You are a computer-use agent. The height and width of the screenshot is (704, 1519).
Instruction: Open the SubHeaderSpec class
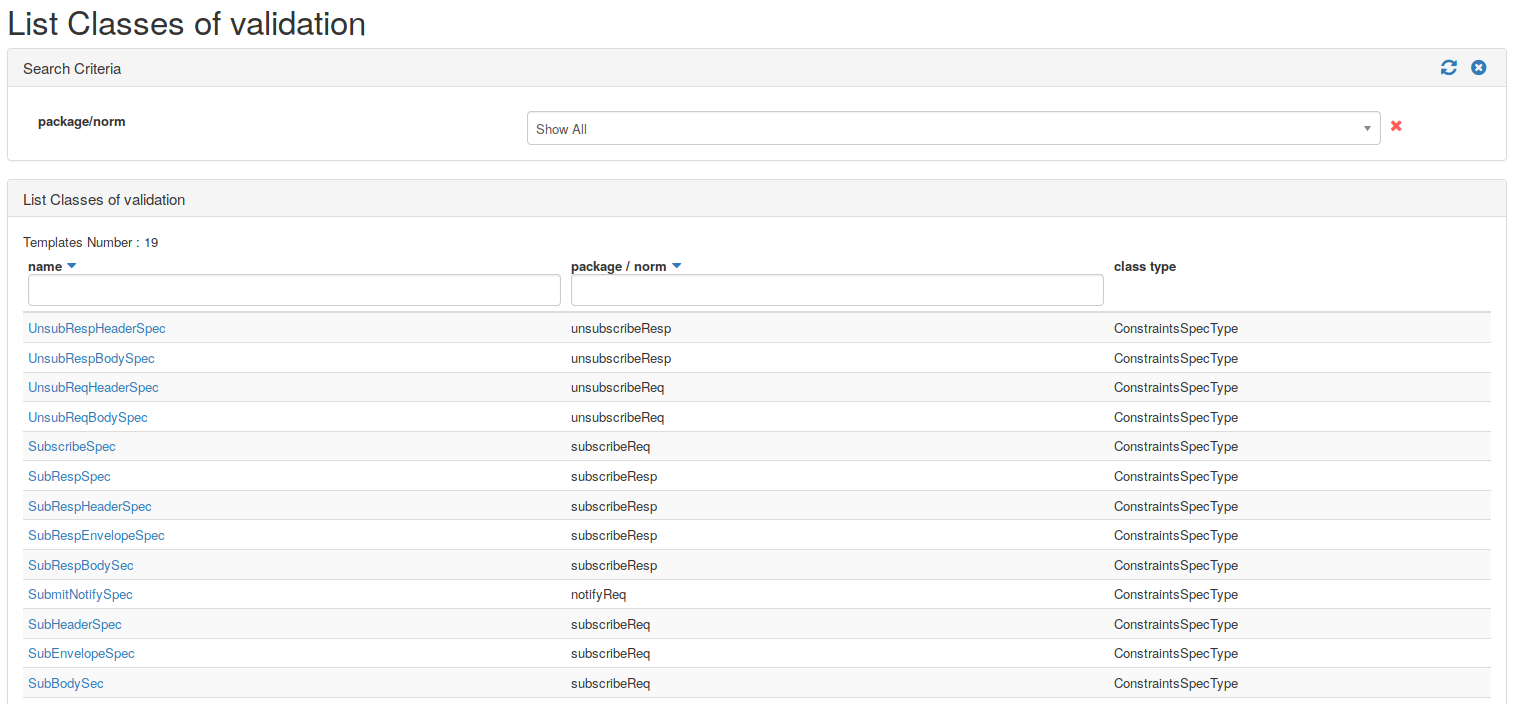pyautogui.click(x=75, y=624)
